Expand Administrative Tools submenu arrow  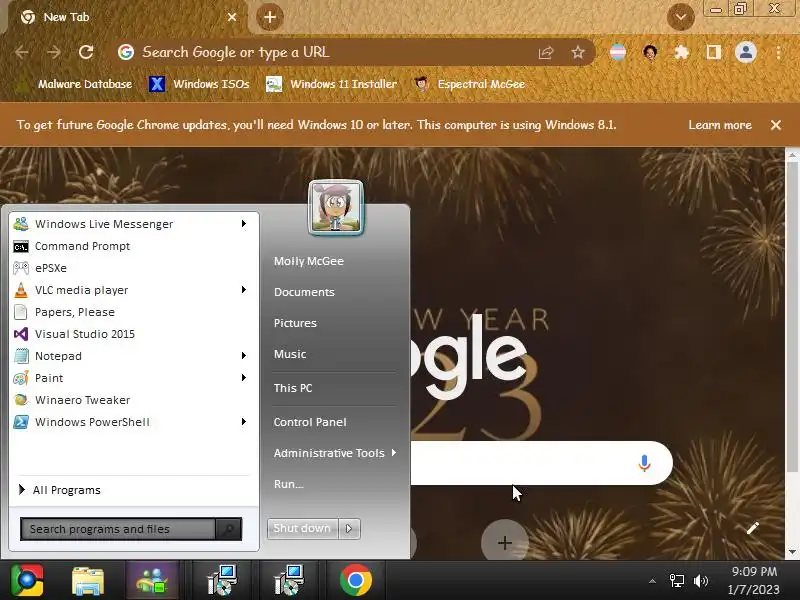[394, 453]
